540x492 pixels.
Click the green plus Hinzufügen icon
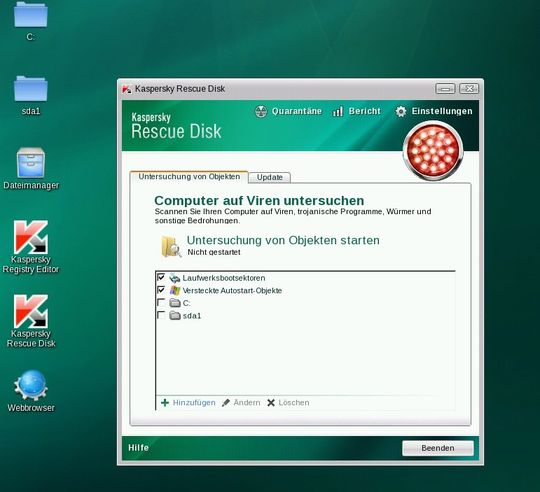[165, 402]
